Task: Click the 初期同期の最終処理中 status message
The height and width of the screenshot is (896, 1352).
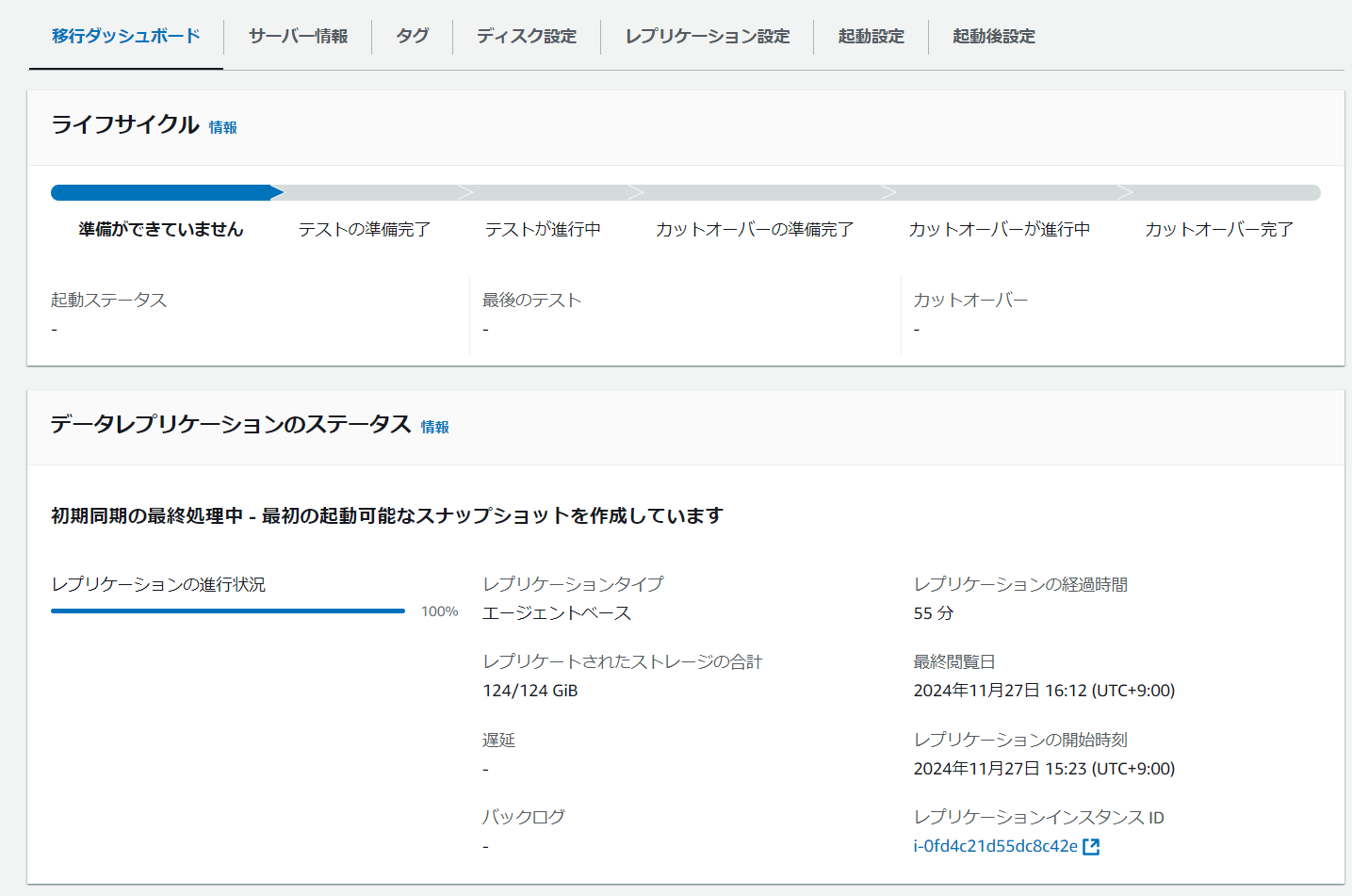Action: point(387,515)
